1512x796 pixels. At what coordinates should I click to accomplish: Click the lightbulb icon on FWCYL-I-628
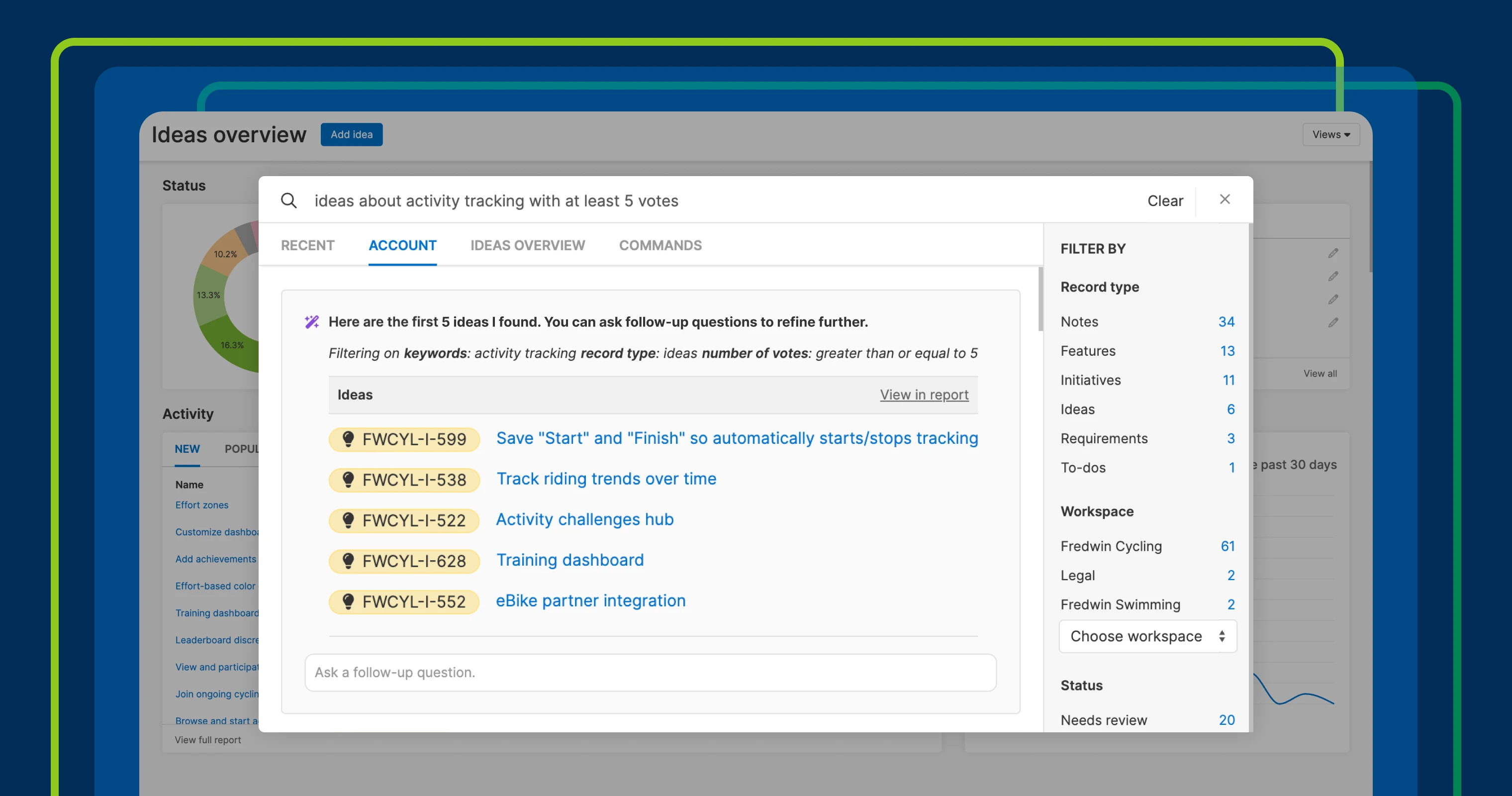(x=348, y=561)
